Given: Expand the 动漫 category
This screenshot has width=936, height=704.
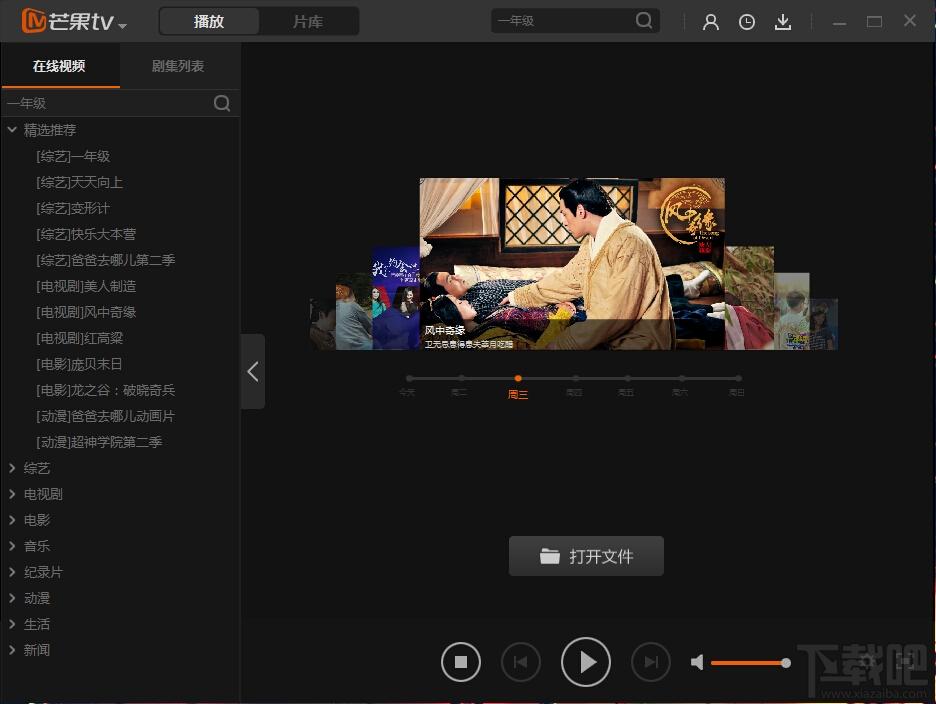Looking at the screenshot, I should 12,598.
